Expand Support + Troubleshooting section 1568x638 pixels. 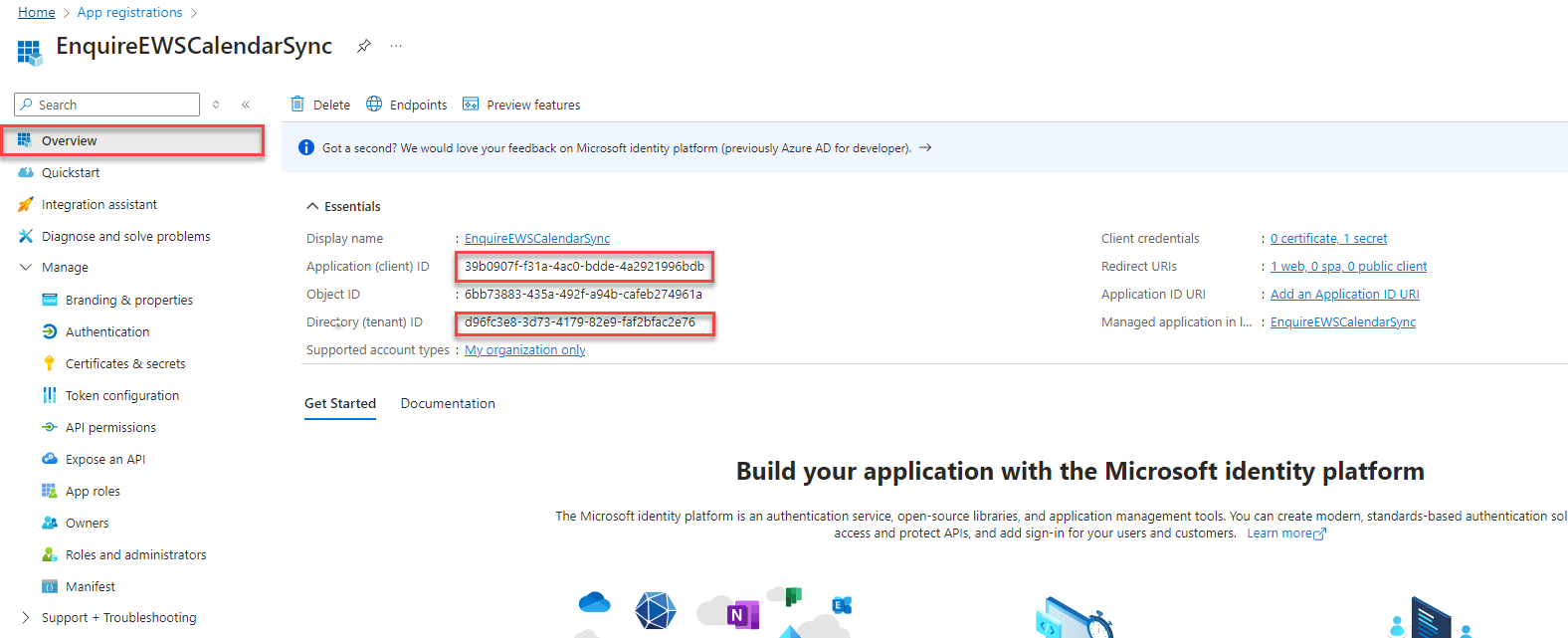coord(26,617)
